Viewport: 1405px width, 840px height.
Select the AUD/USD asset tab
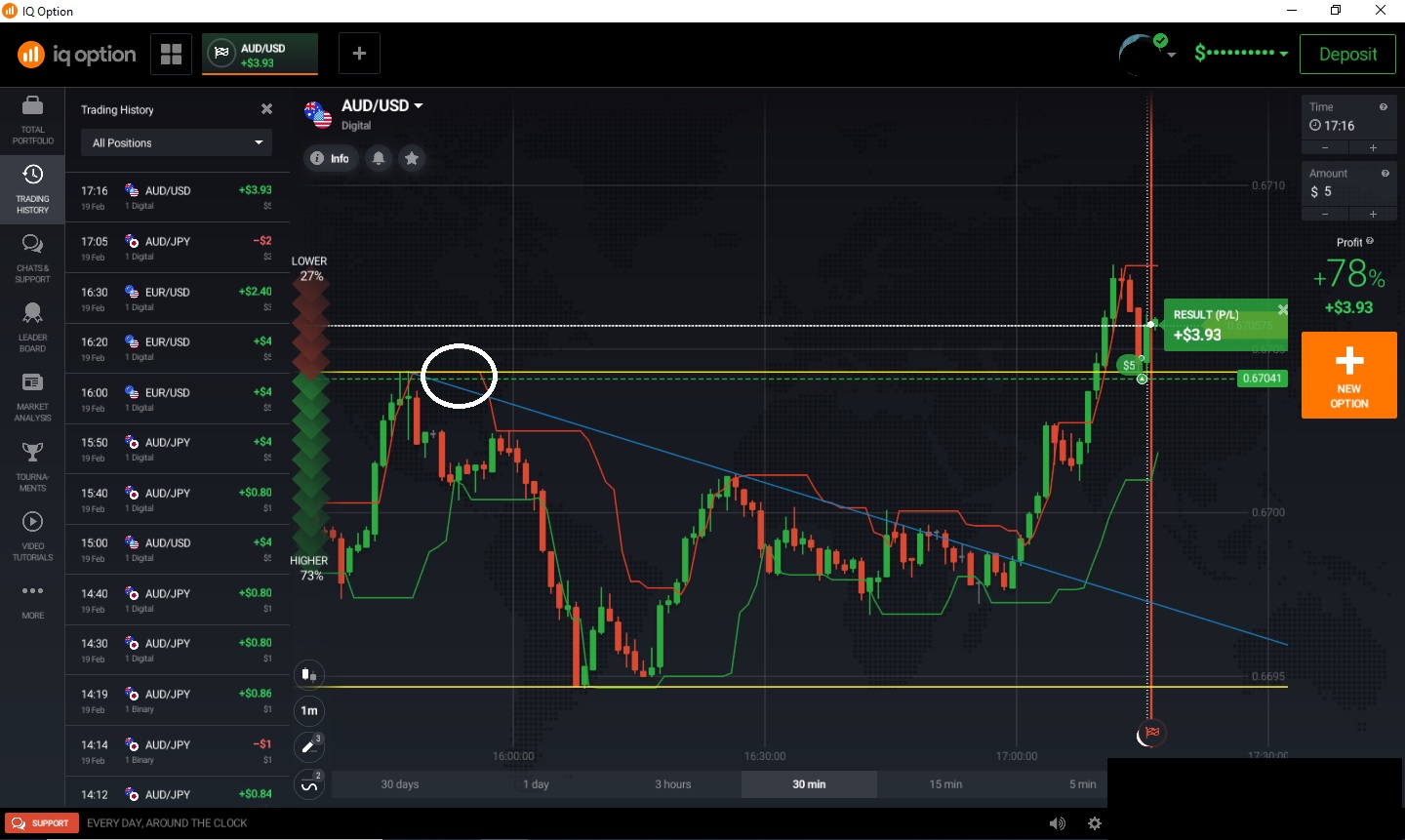(x=261, y=54)
